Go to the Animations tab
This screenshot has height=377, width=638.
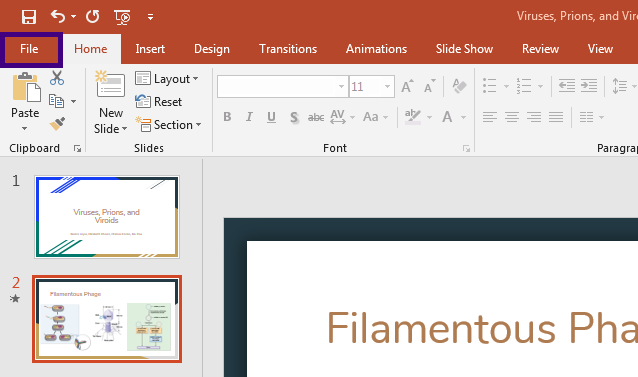376,49
